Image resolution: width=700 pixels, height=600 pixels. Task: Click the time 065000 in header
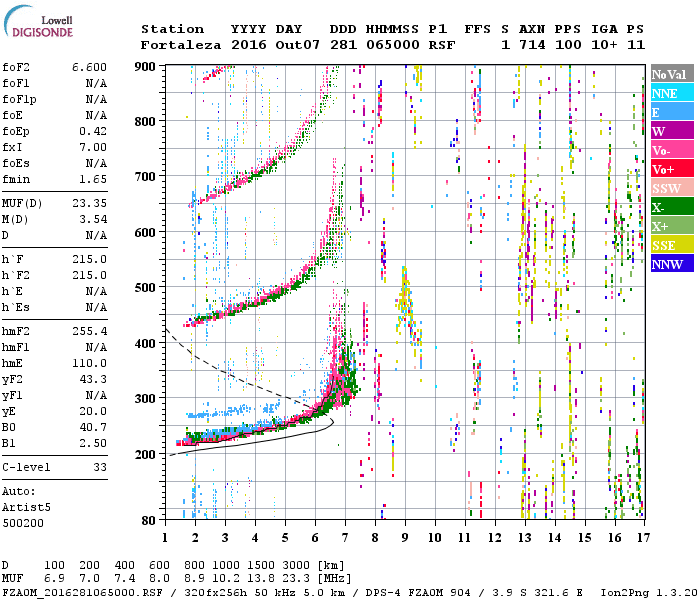[393, 45]
